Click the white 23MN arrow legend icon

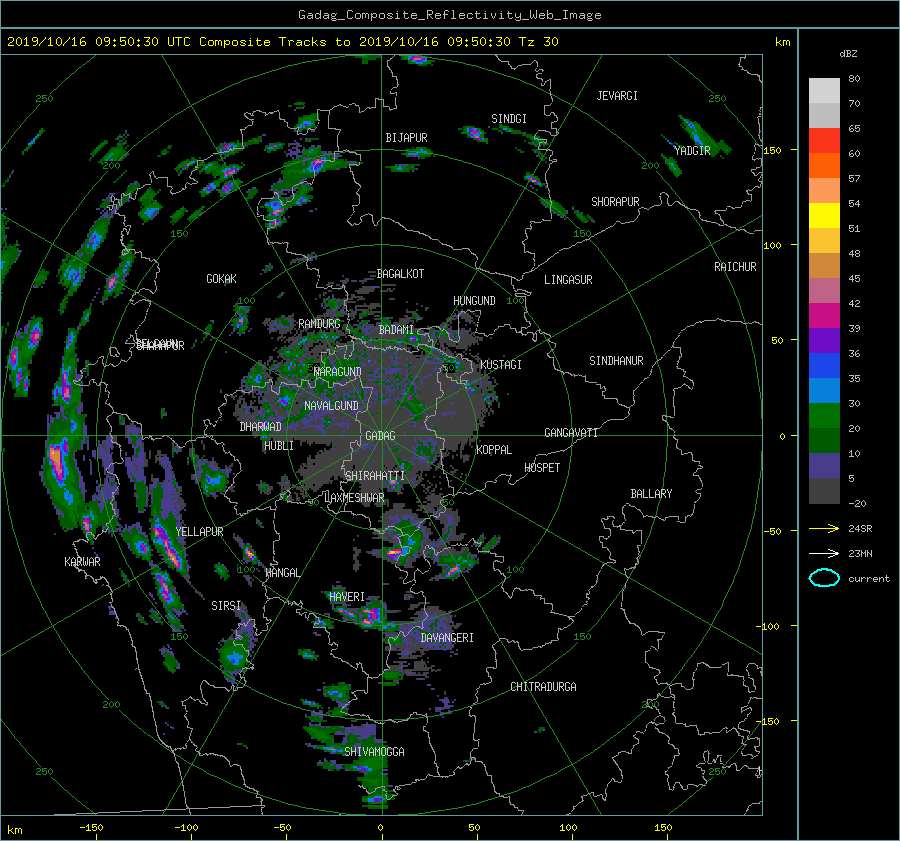824,553
